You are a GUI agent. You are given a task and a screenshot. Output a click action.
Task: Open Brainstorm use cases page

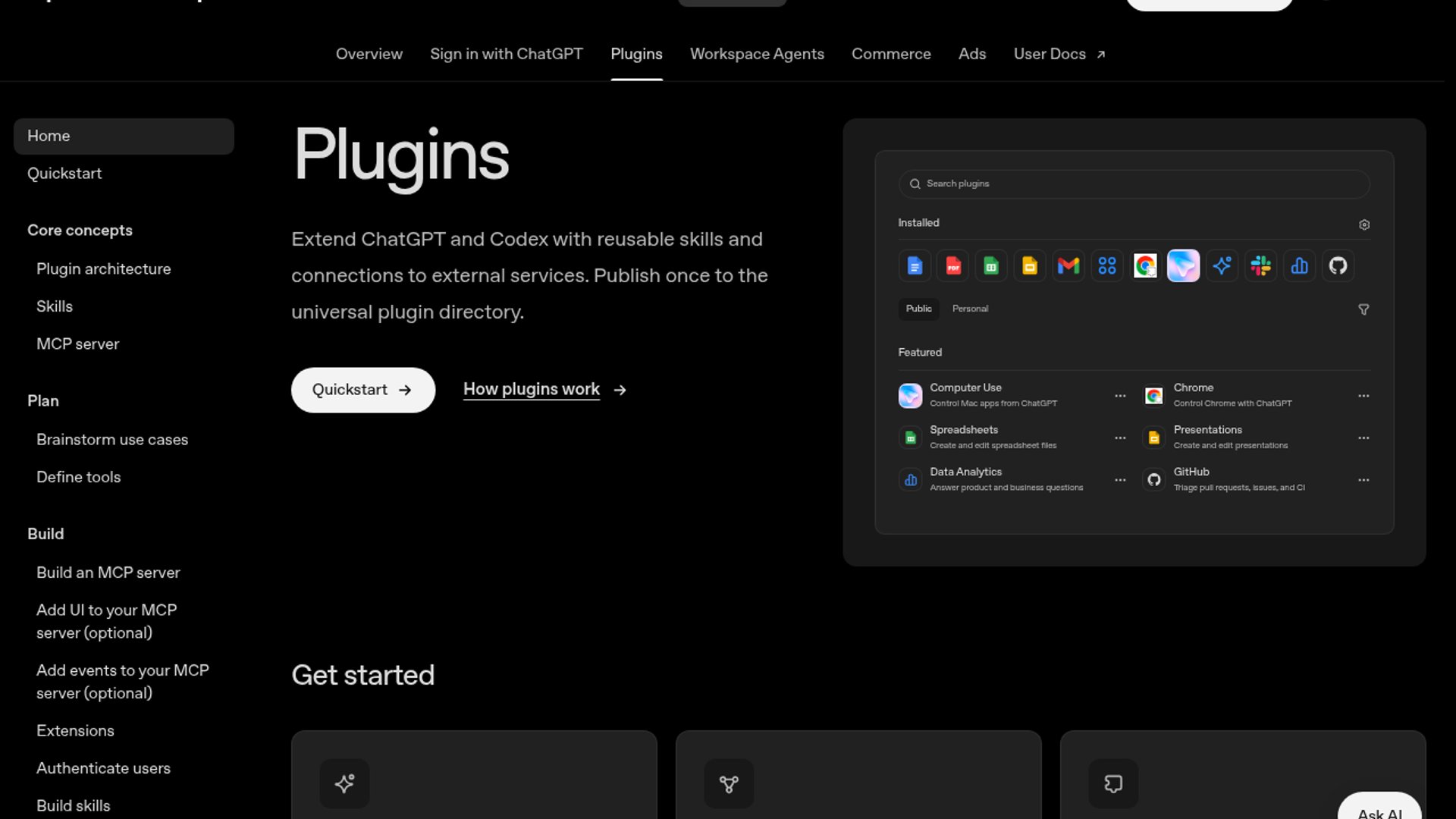pyautogui.click(x=112, y=440)
